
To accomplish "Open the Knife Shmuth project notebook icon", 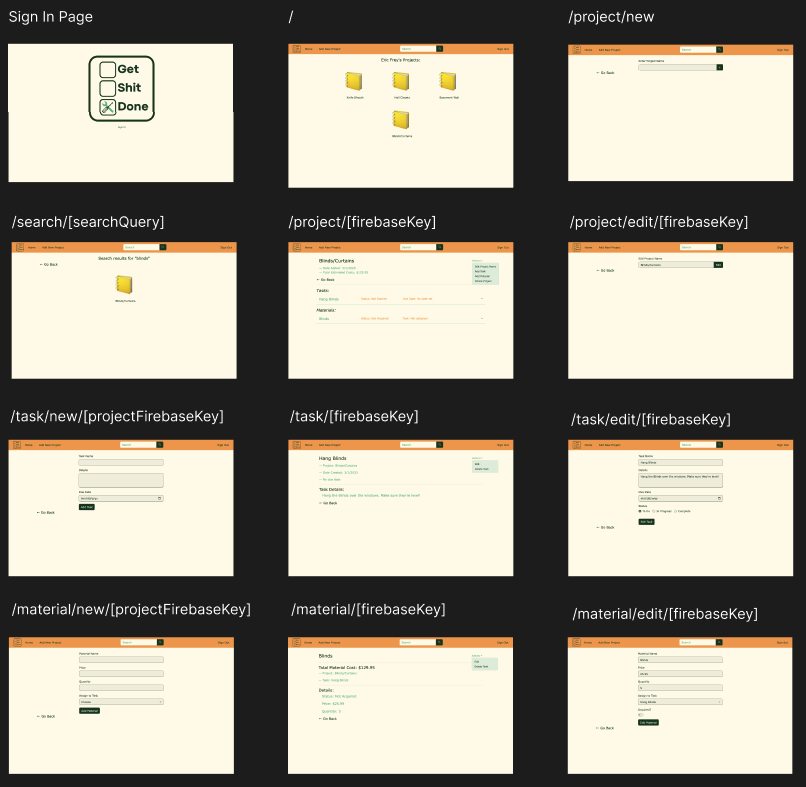I will click(354, 82).
